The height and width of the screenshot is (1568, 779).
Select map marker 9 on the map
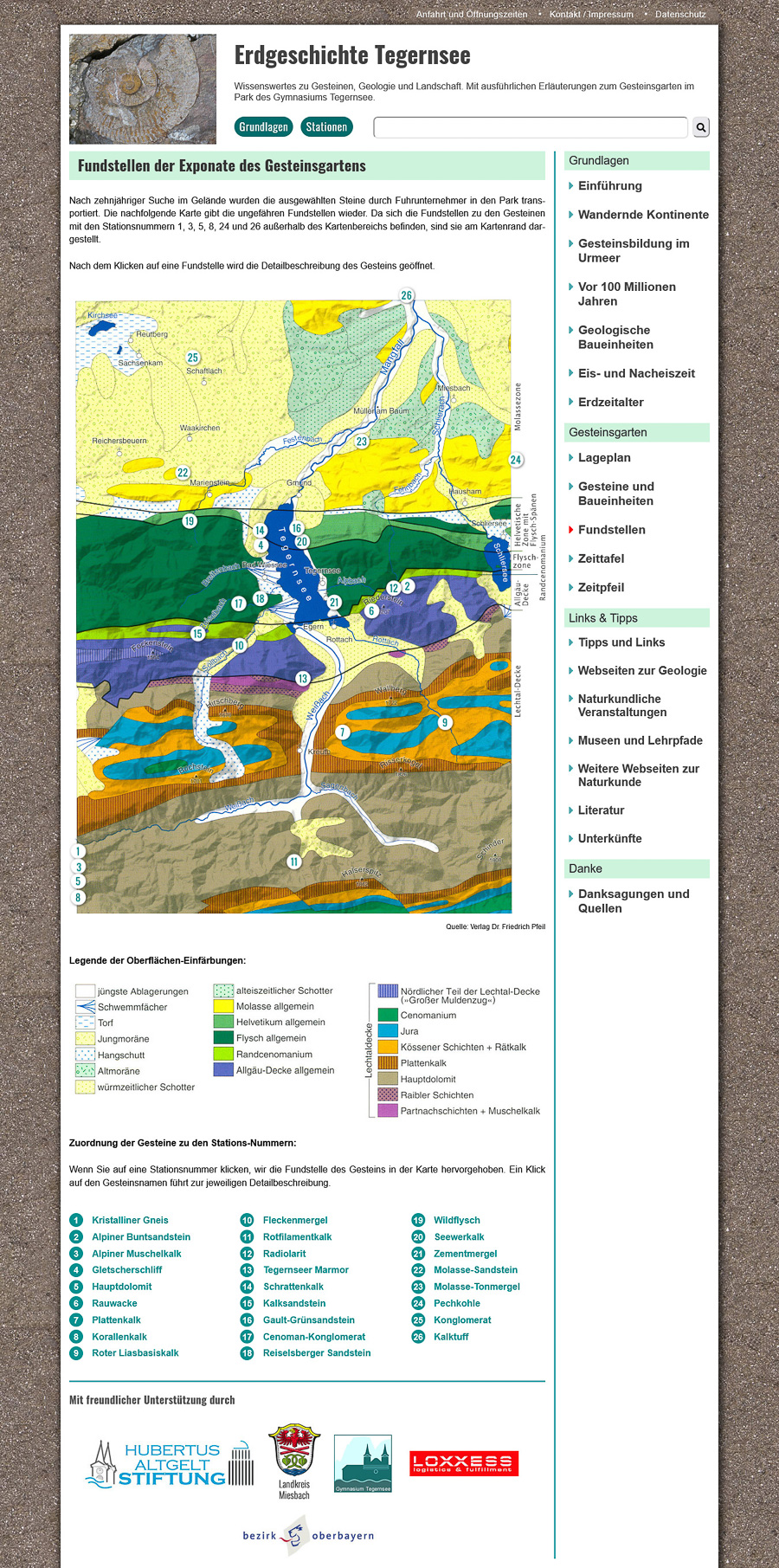pos(445,722)
